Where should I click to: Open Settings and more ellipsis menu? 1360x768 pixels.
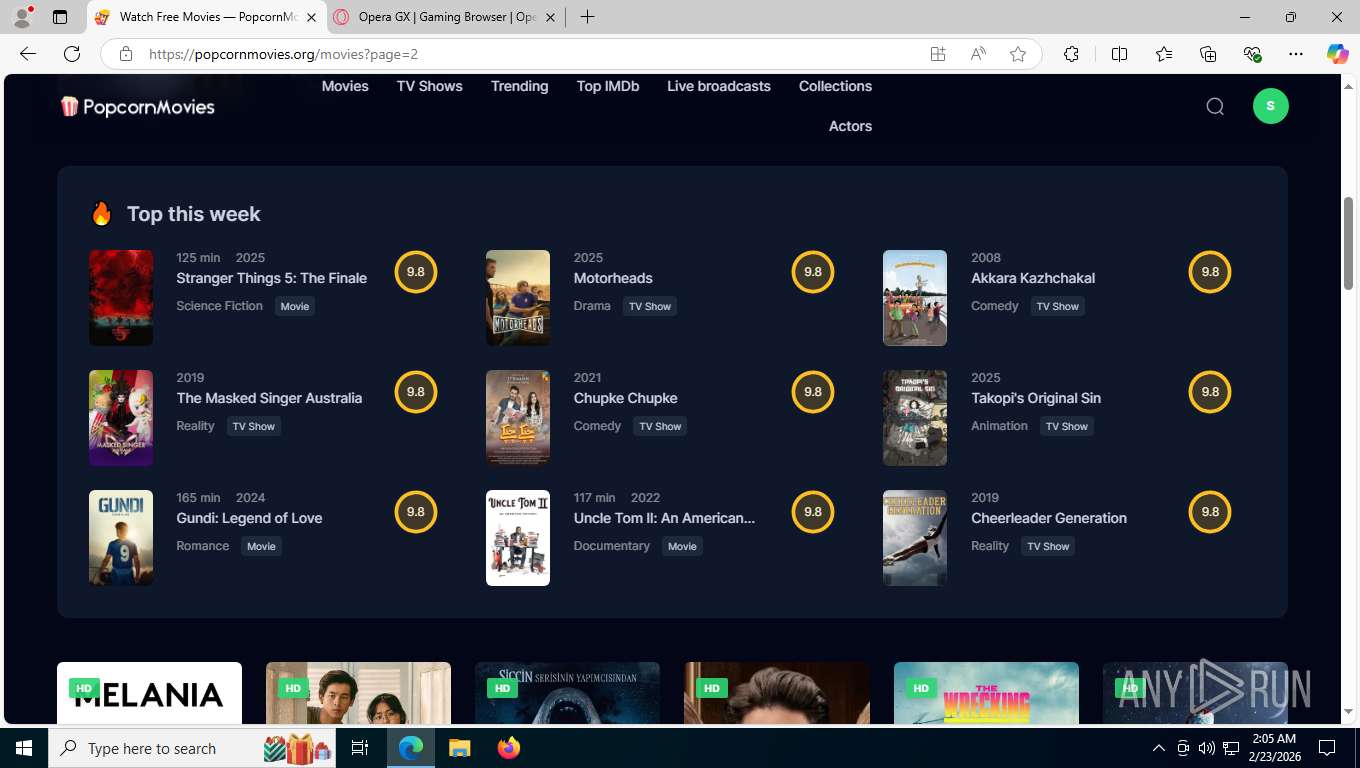pyautogui.click(x=1296, y=54)
